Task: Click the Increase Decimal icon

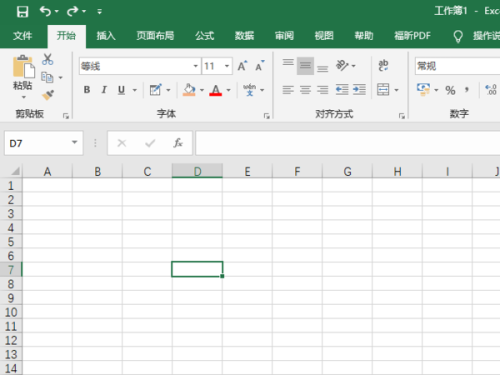Action: pyautogui.click(x=491, y=90)
